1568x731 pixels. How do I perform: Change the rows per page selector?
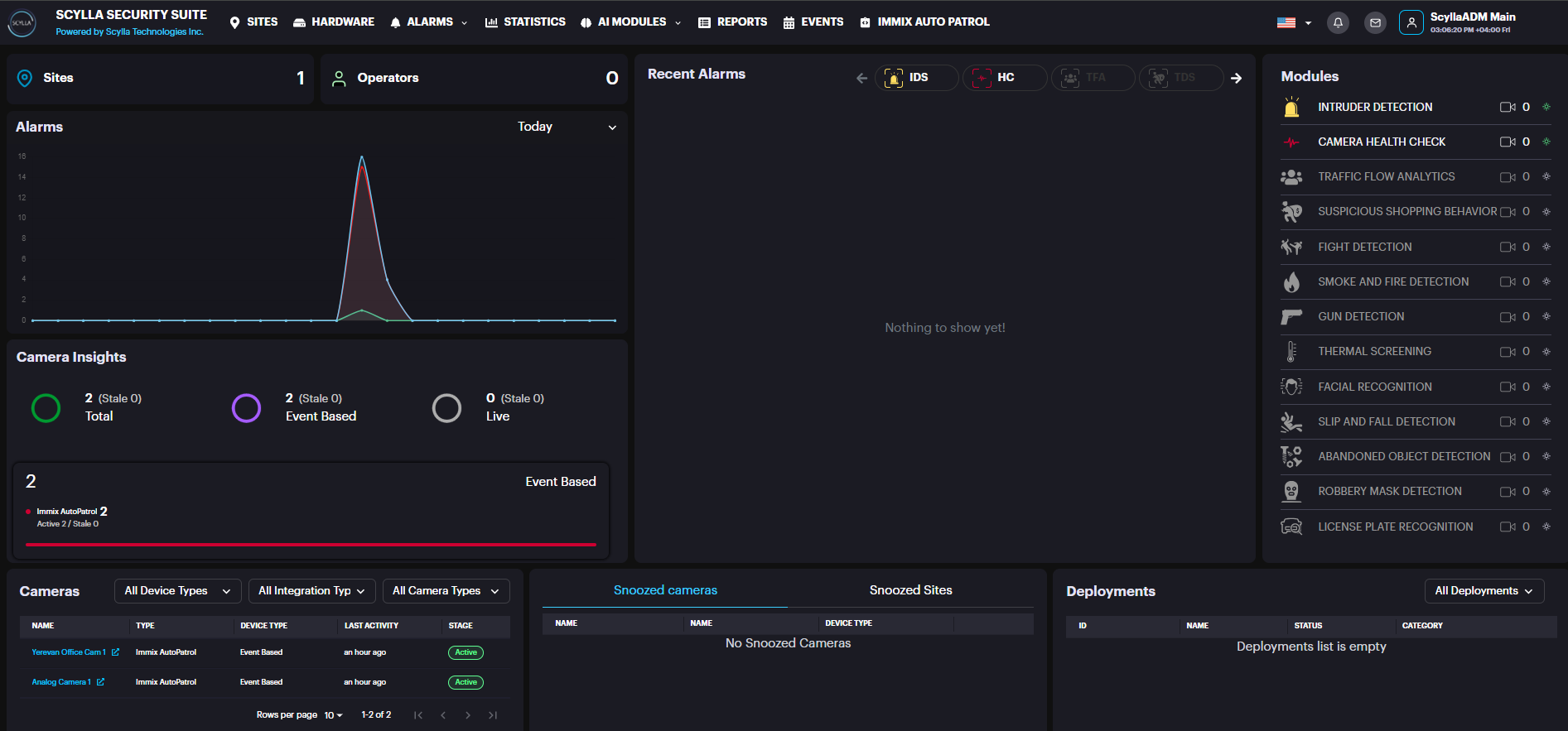333,715
